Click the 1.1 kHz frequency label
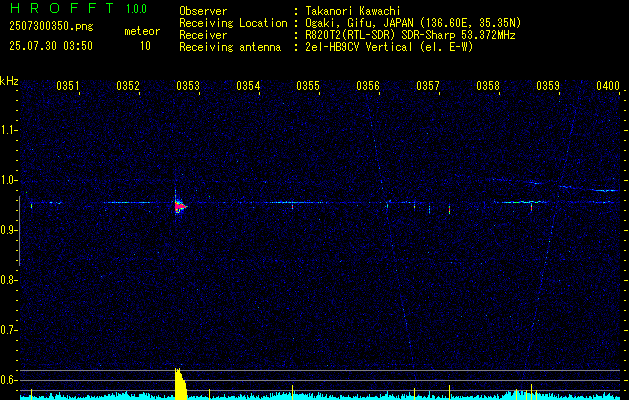This screenshot has height=400, width=629. [8, 130]
